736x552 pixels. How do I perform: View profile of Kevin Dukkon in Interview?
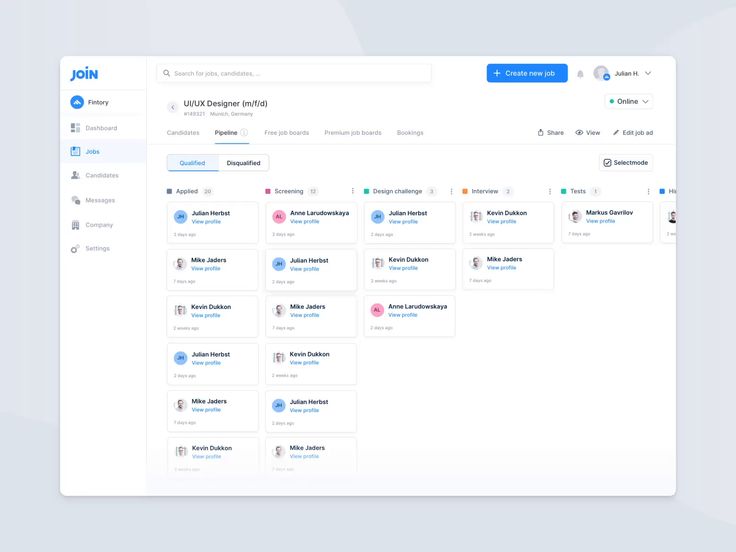[501, 222]
